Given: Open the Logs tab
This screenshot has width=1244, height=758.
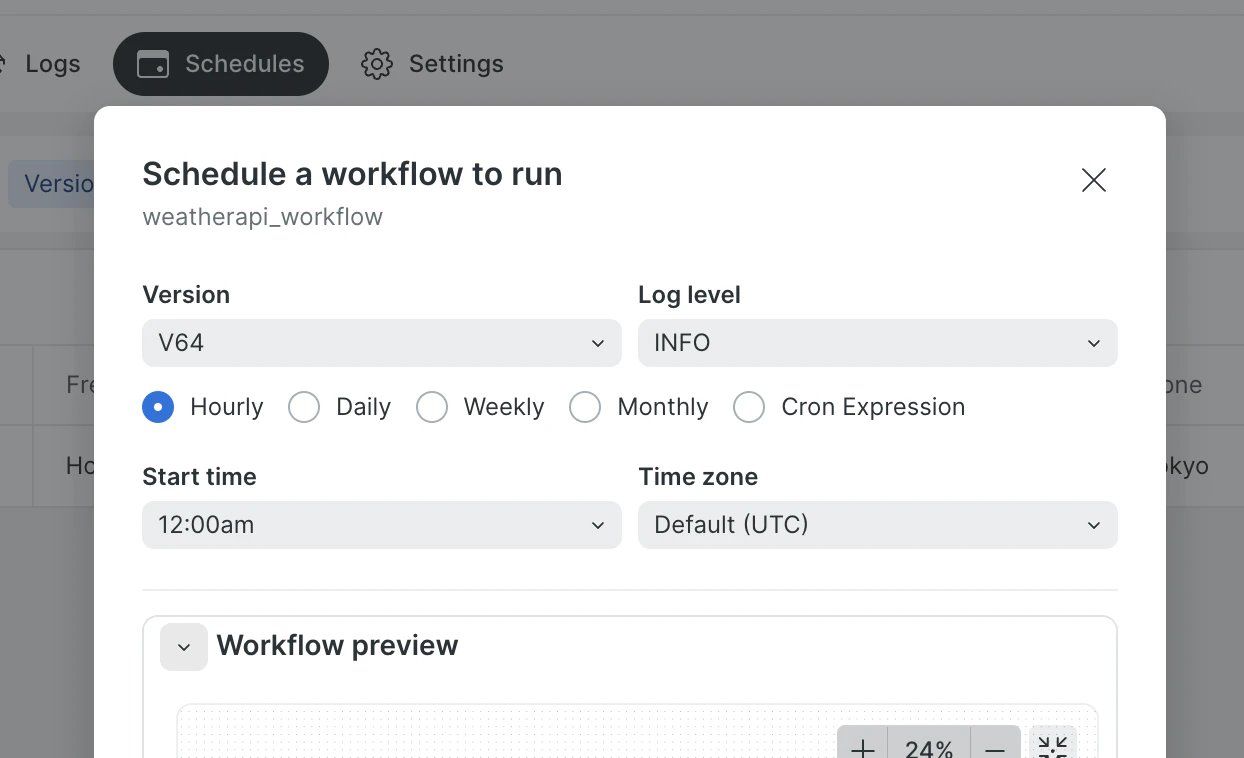Looking at the screenshot, I should 40,64.
